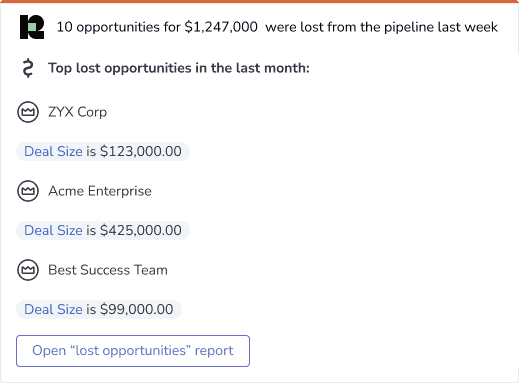Click "were lost from the pipeline last week" text
Viewport: 519px width, 383px height.
pyautogui.click(x=381, y=27)
